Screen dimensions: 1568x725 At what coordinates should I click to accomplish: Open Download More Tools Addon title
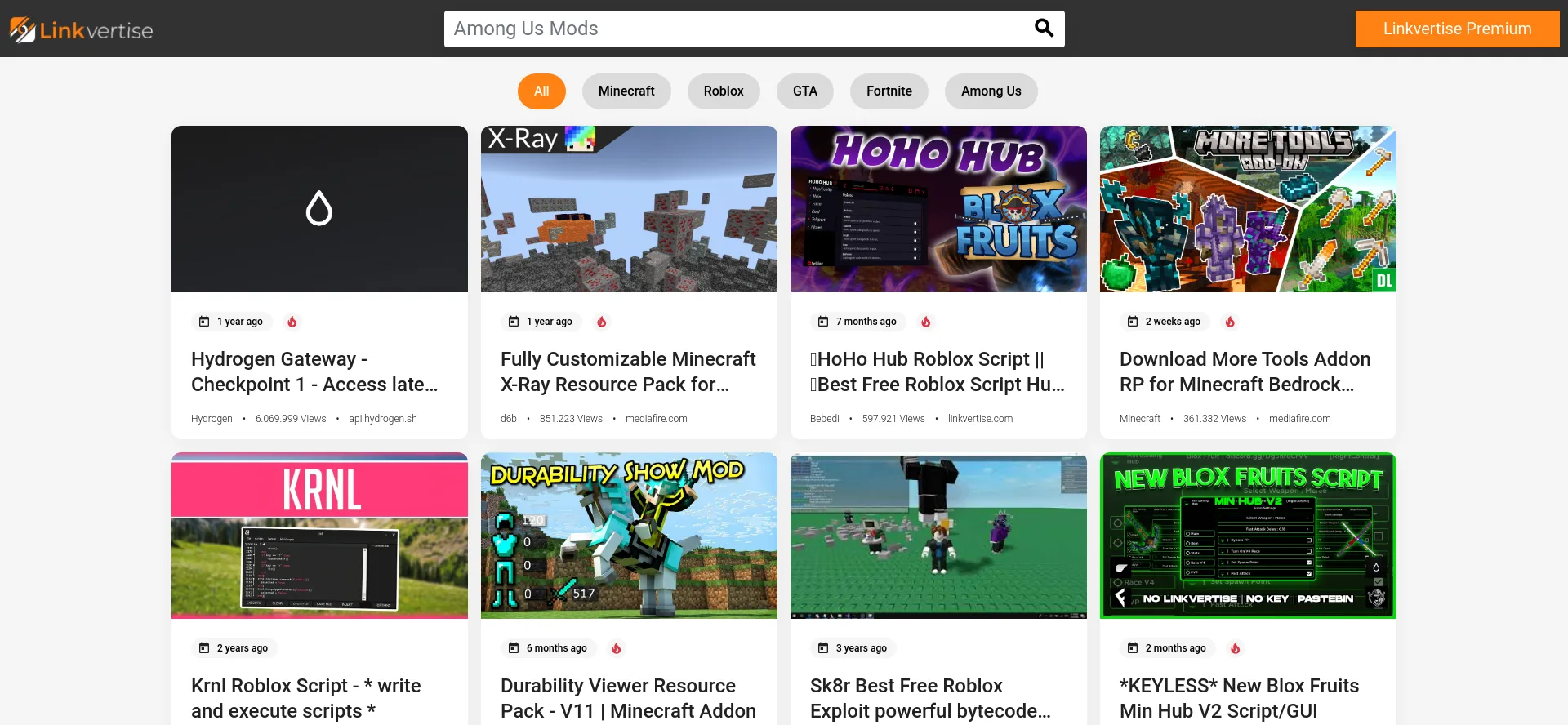tap(1245, 371)
